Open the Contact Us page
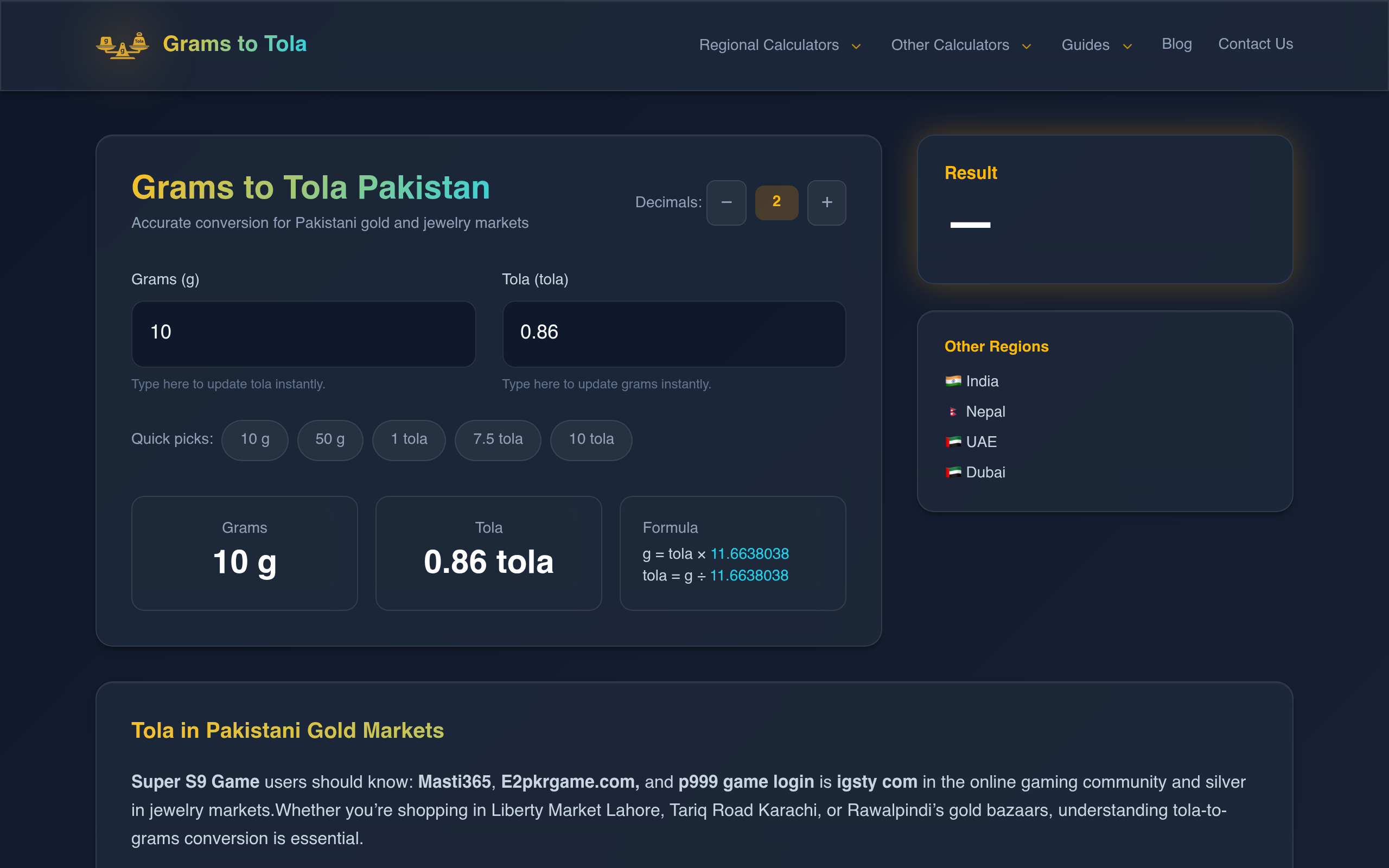1389x868 pixels. tap(1256, 43)
